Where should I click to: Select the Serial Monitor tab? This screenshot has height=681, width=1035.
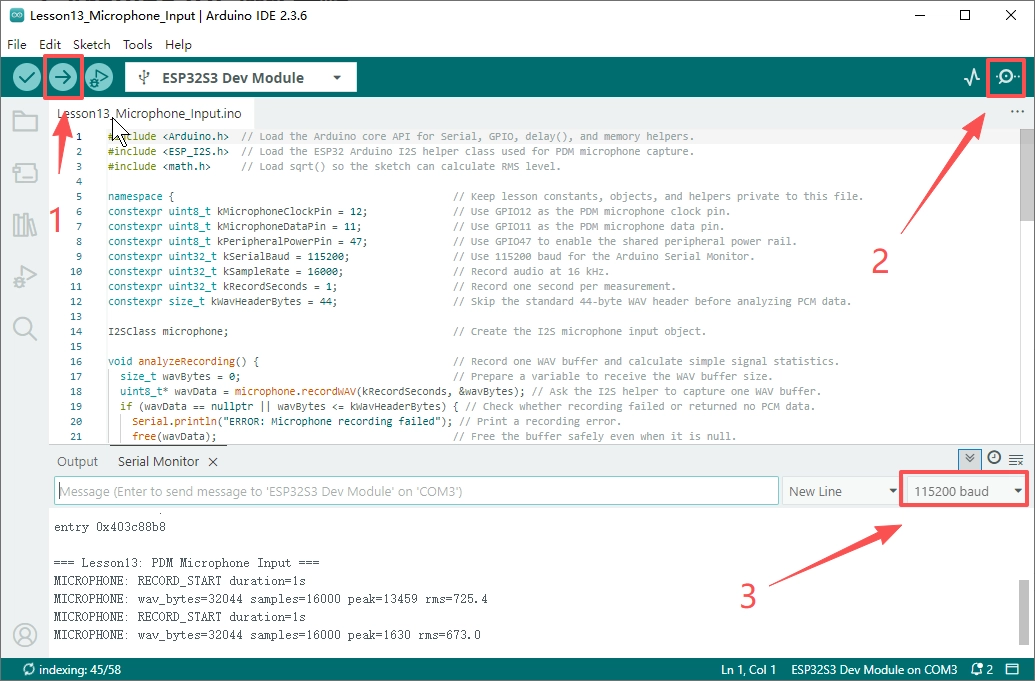158,462
